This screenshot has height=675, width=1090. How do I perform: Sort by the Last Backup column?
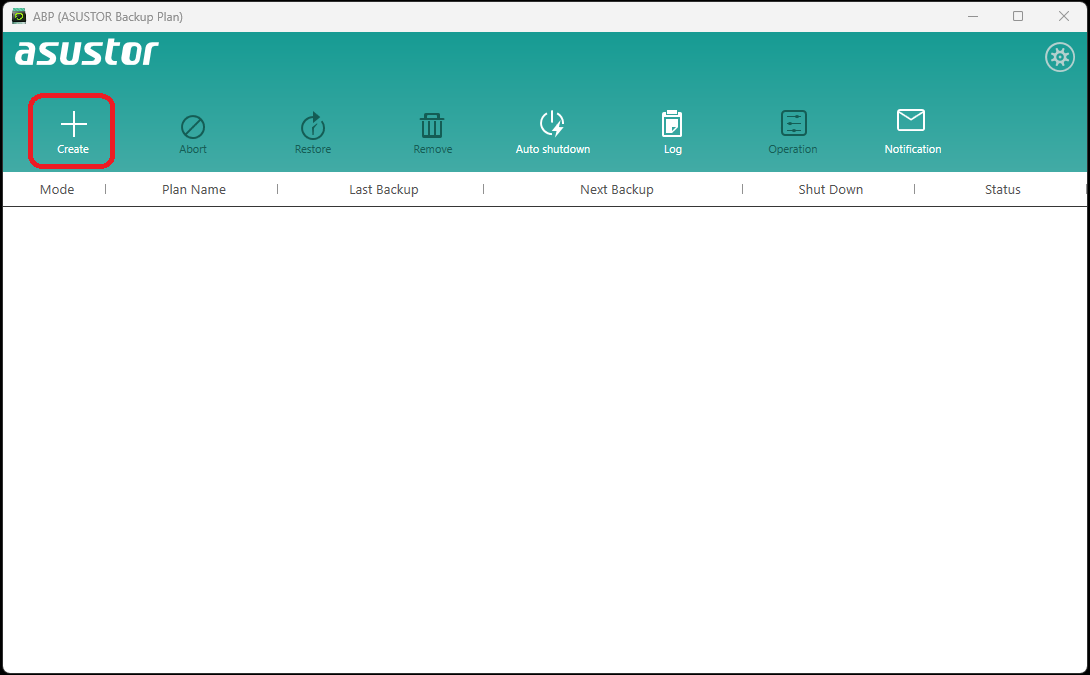(383, 189)
